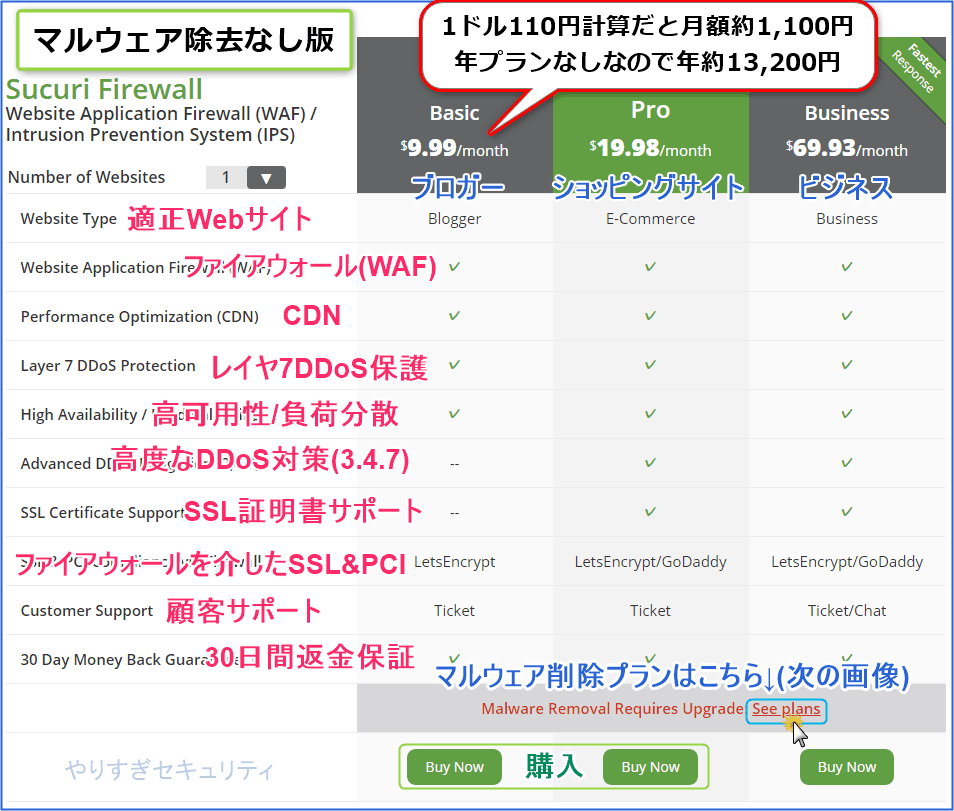Click the Basic checkmark for Performance Optimization (CDN)
This screenshot has height=811, width=954.
(454, 316)
